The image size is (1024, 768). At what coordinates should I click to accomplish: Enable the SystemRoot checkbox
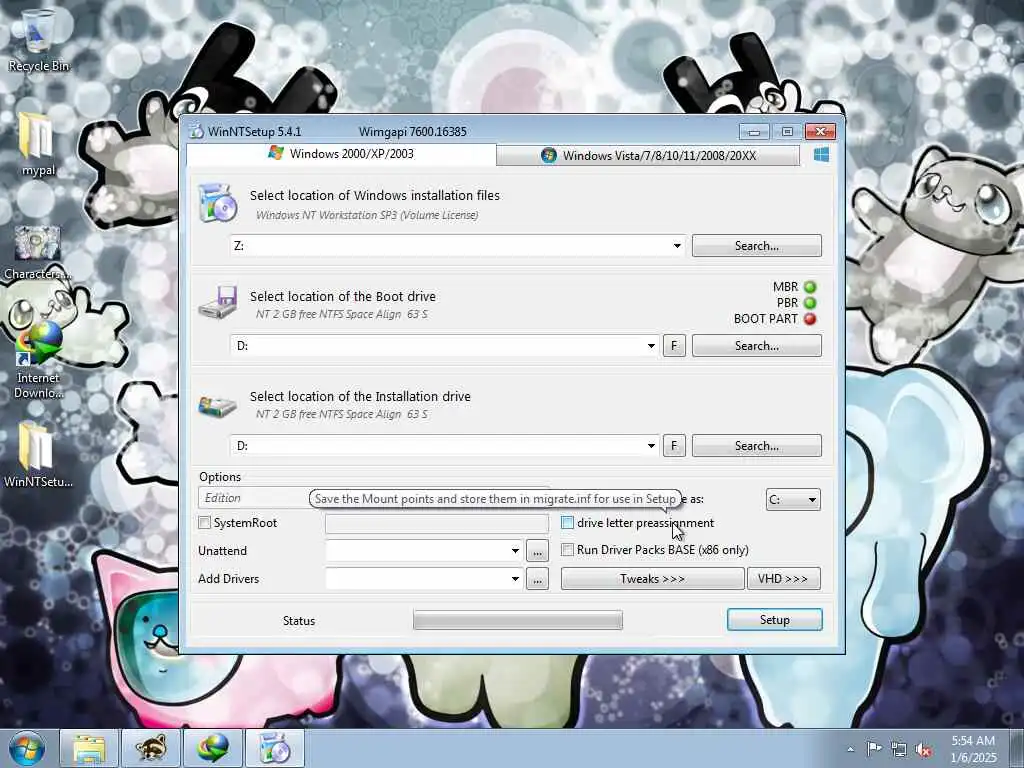click(x=204, y=522)
